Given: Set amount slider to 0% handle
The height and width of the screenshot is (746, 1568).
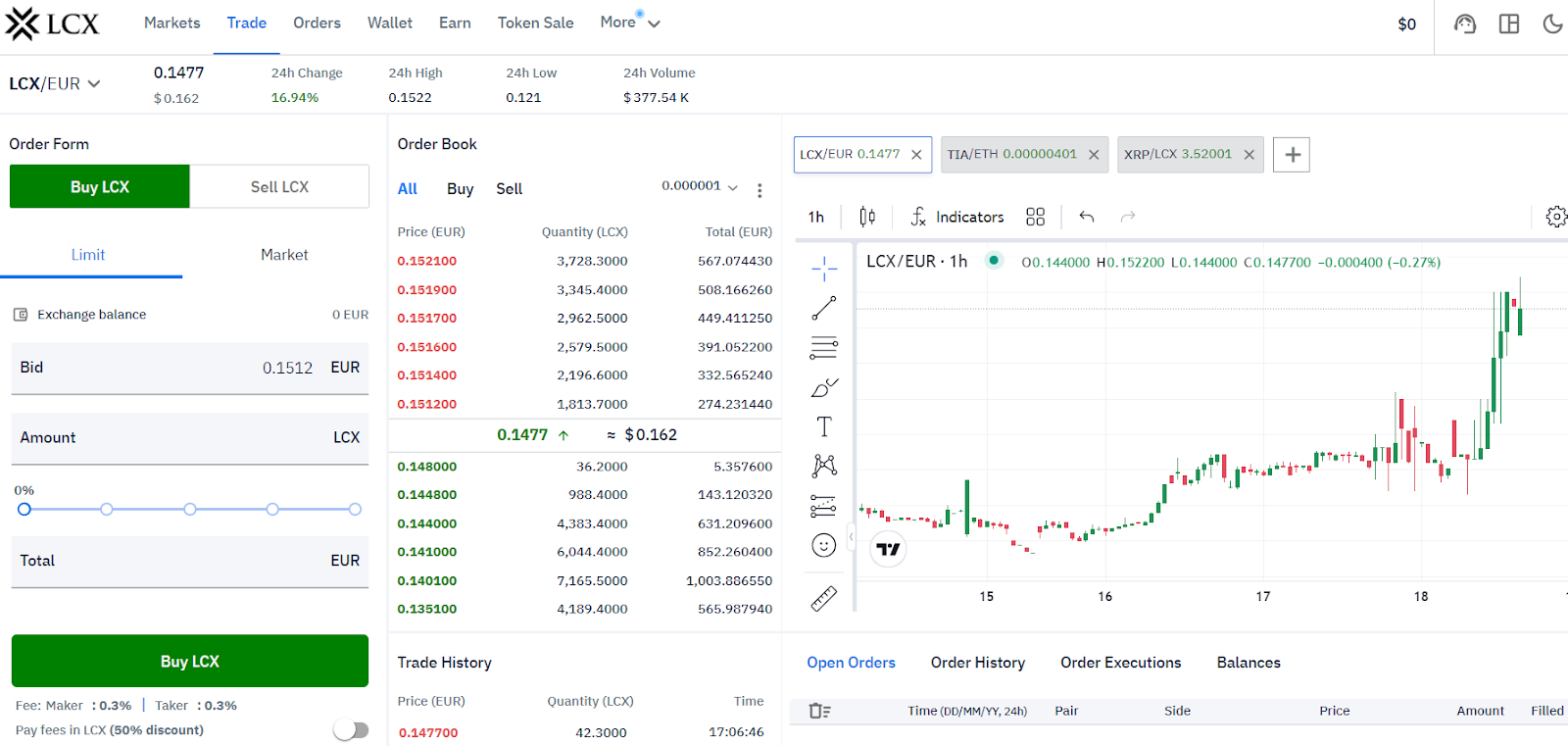Looking at the screenshot, I should click(x=24, y=509).
